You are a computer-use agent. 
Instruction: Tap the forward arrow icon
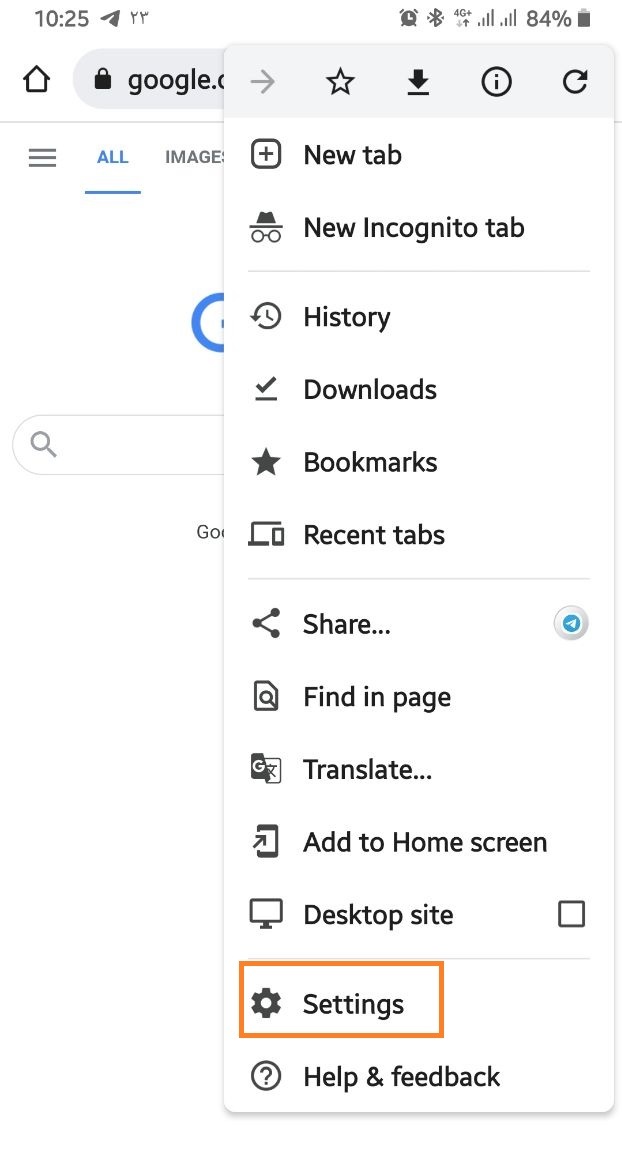[263, 83]
